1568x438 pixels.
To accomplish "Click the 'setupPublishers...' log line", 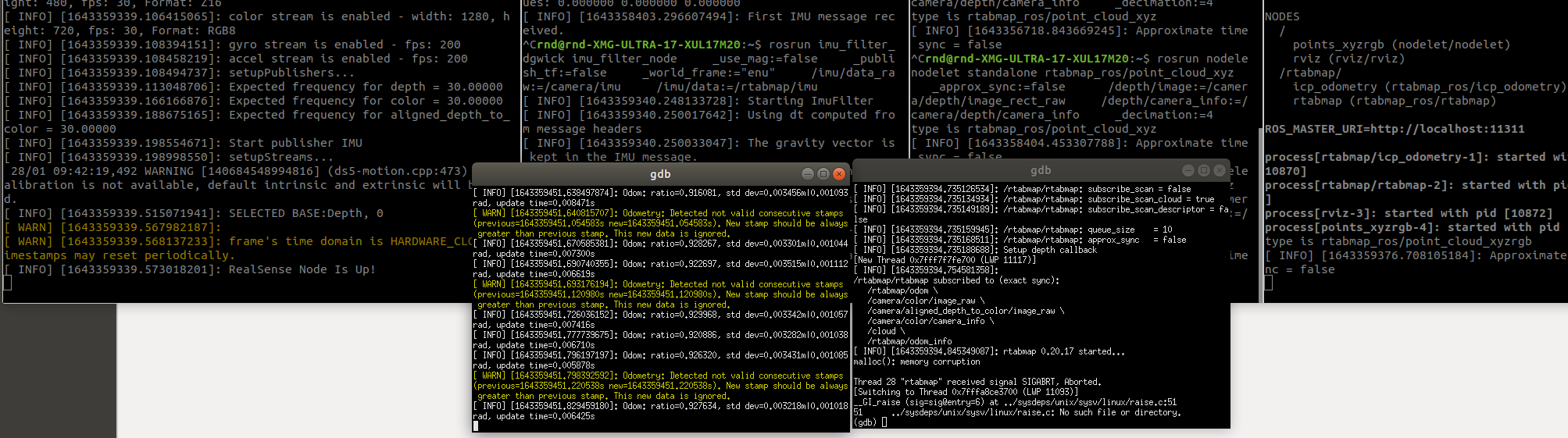I will point(179,73).
